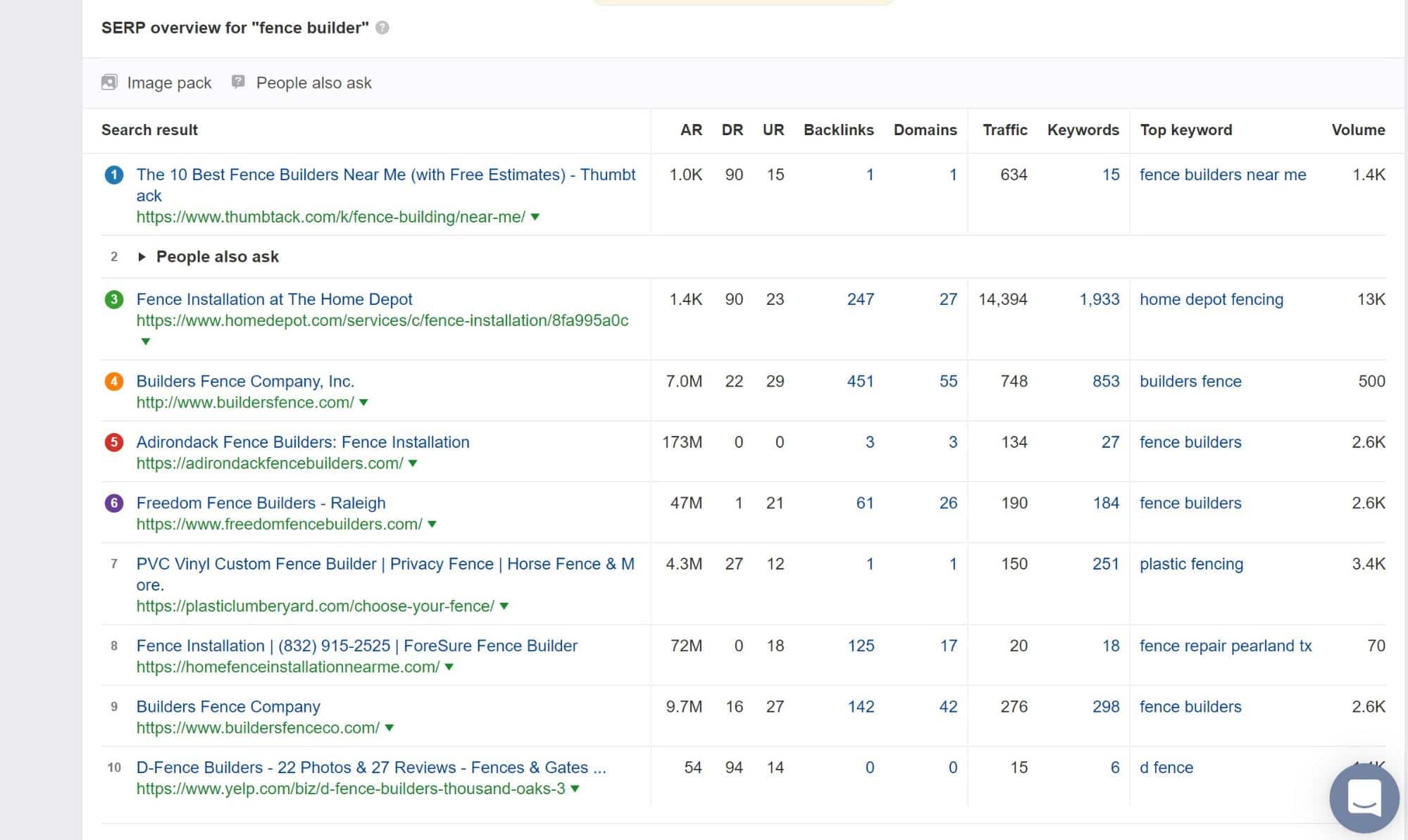
Task: Expand the Adirondack Fence Builders dropdown
Action: (413, 463)
